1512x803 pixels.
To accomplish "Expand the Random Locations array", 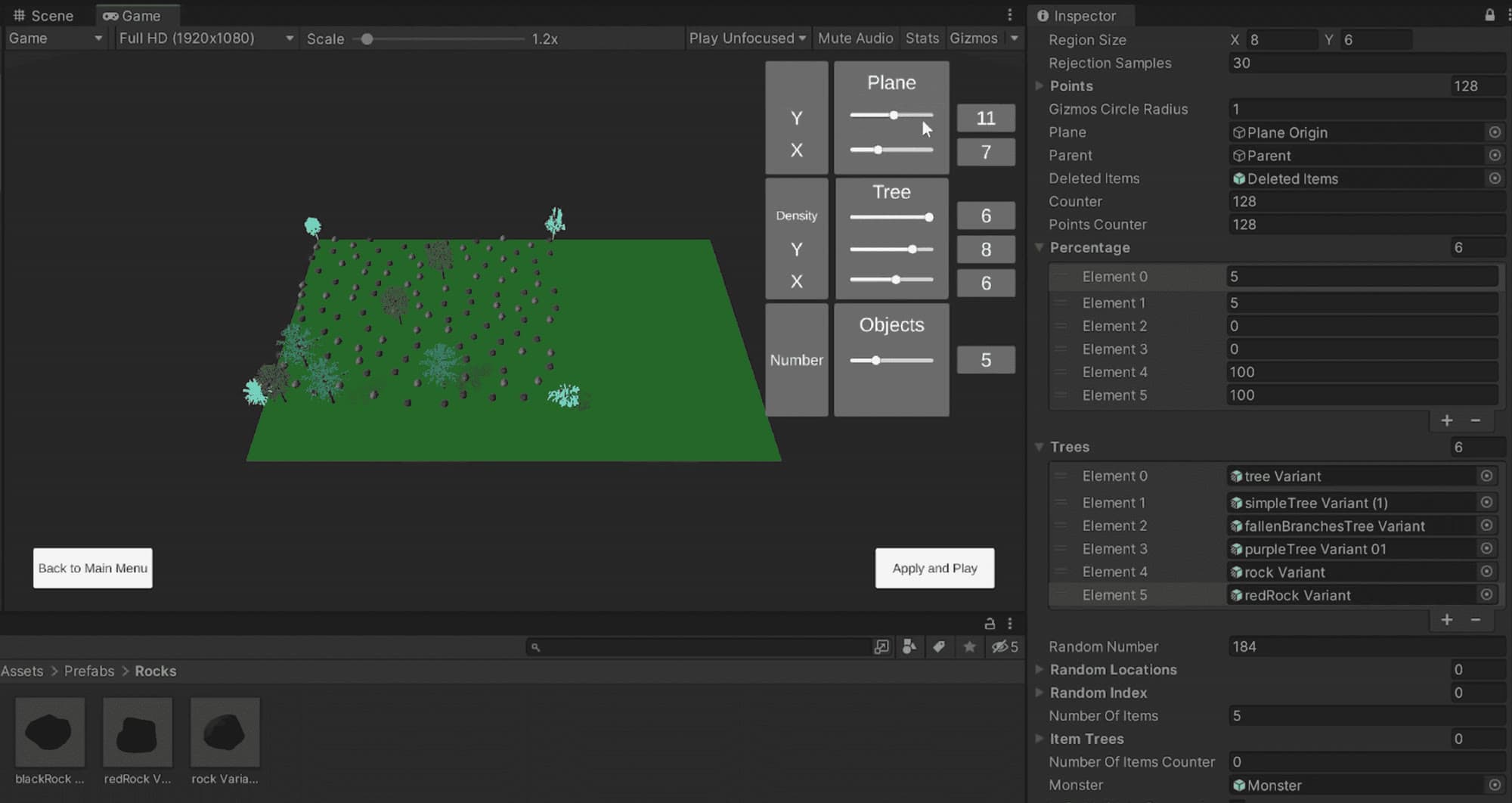I will click(x=1039, y=669).
